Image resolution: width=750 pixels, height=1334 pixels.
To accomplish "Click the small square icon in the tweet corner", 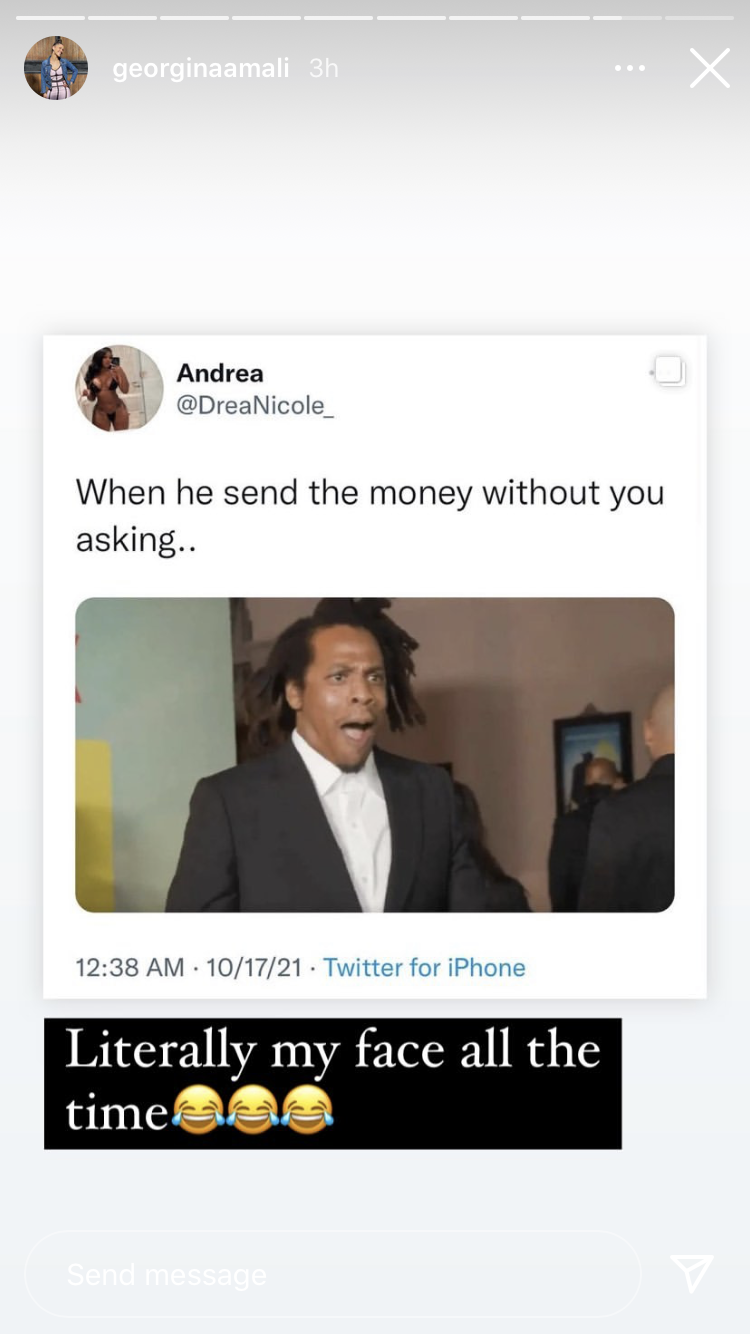I will [x=669, y=371].
